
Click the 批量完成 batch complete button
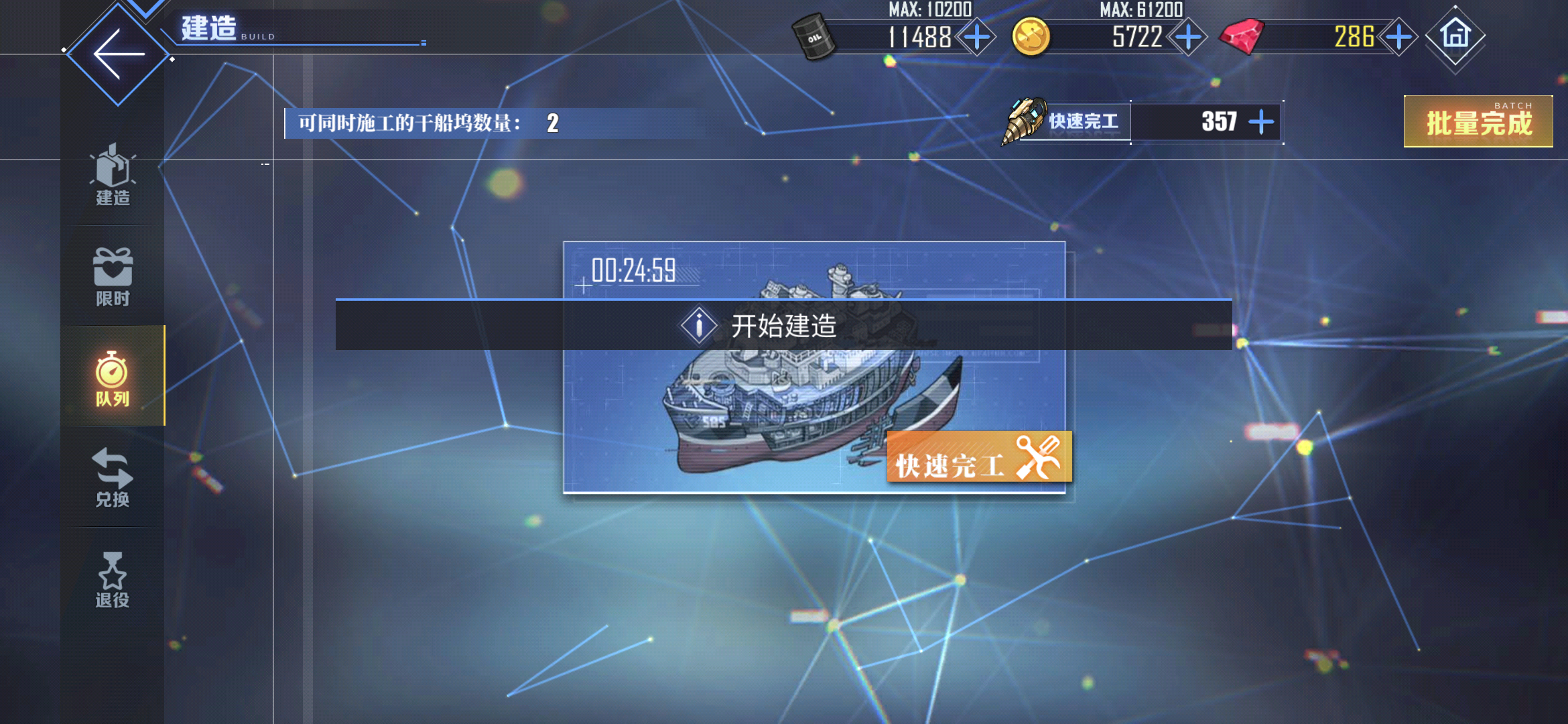[1478, 121]
